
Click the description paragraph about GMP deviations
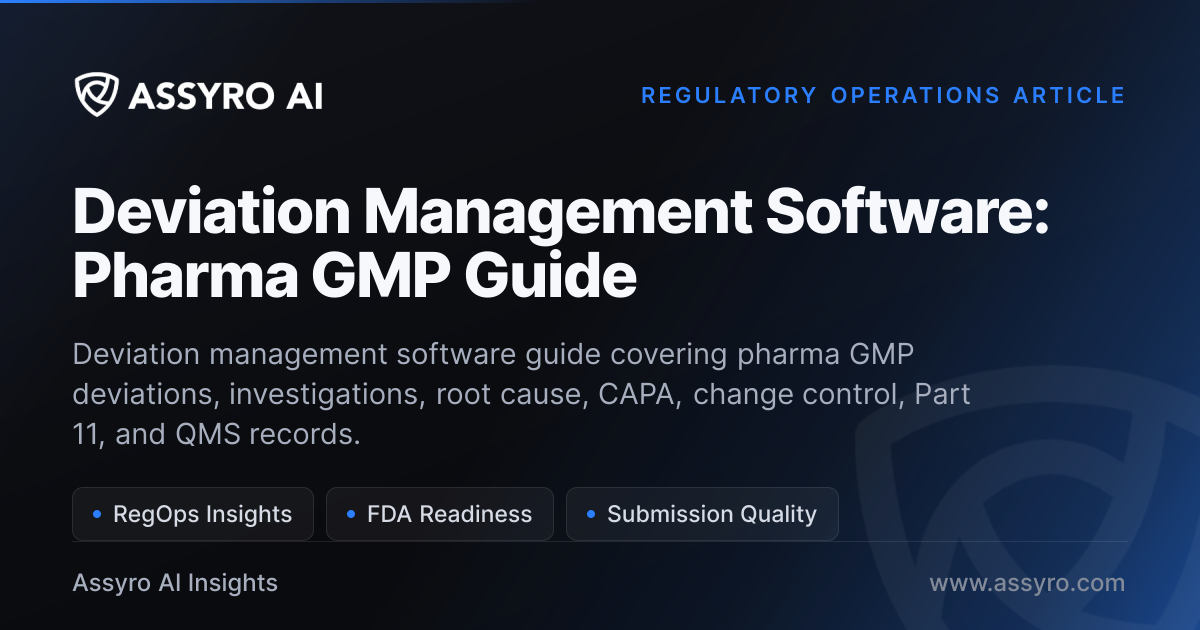click(x=521, y=395)
